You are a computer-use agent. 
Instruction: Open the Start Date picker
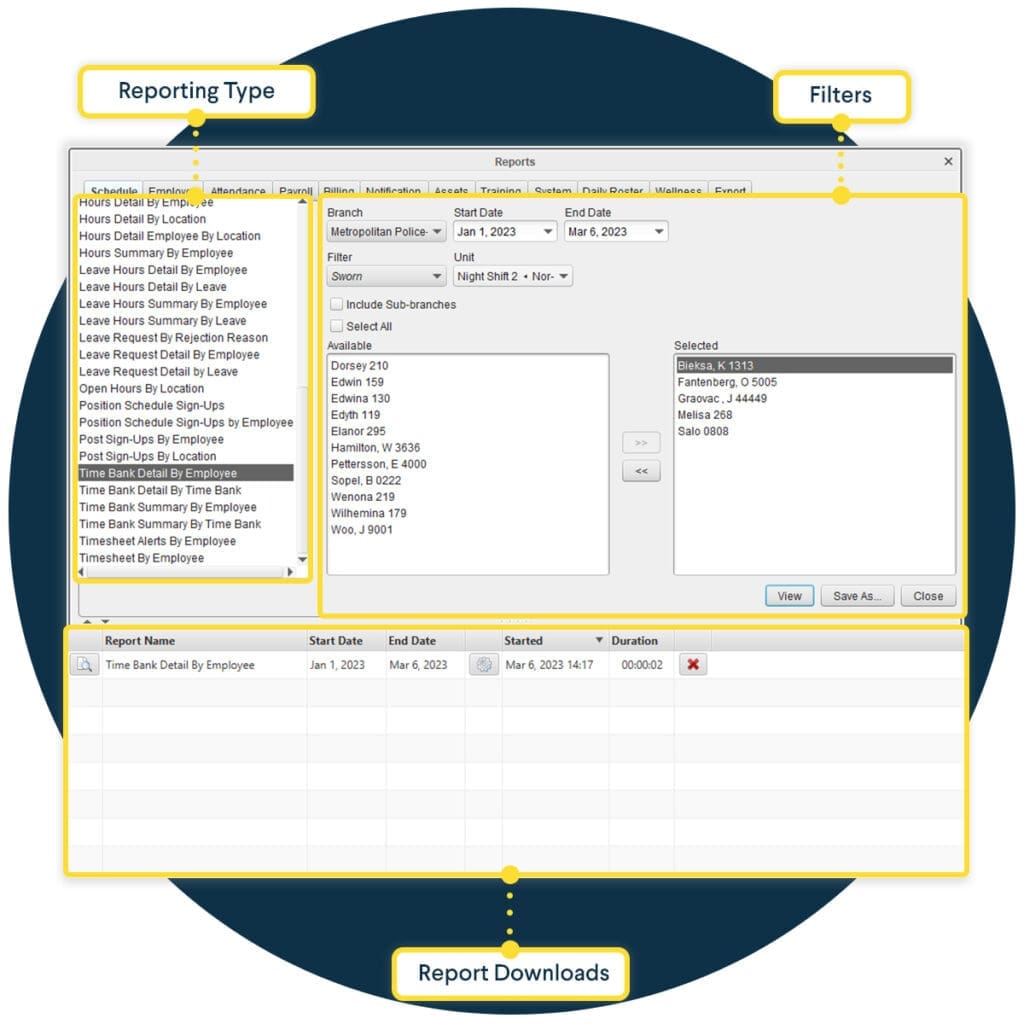coord(505,232)
